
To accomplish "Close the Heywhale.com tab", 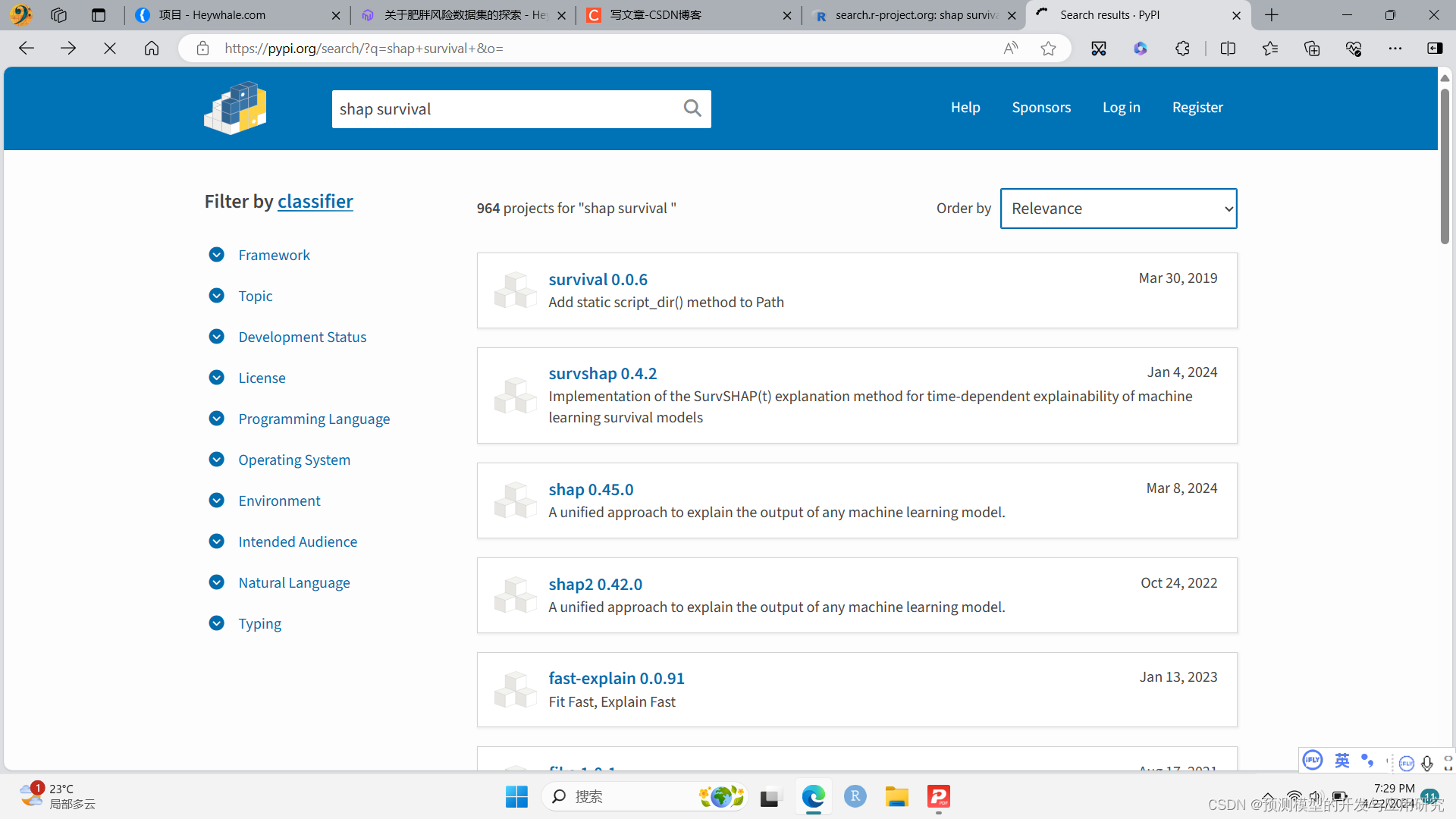I will tap(336, 15).
